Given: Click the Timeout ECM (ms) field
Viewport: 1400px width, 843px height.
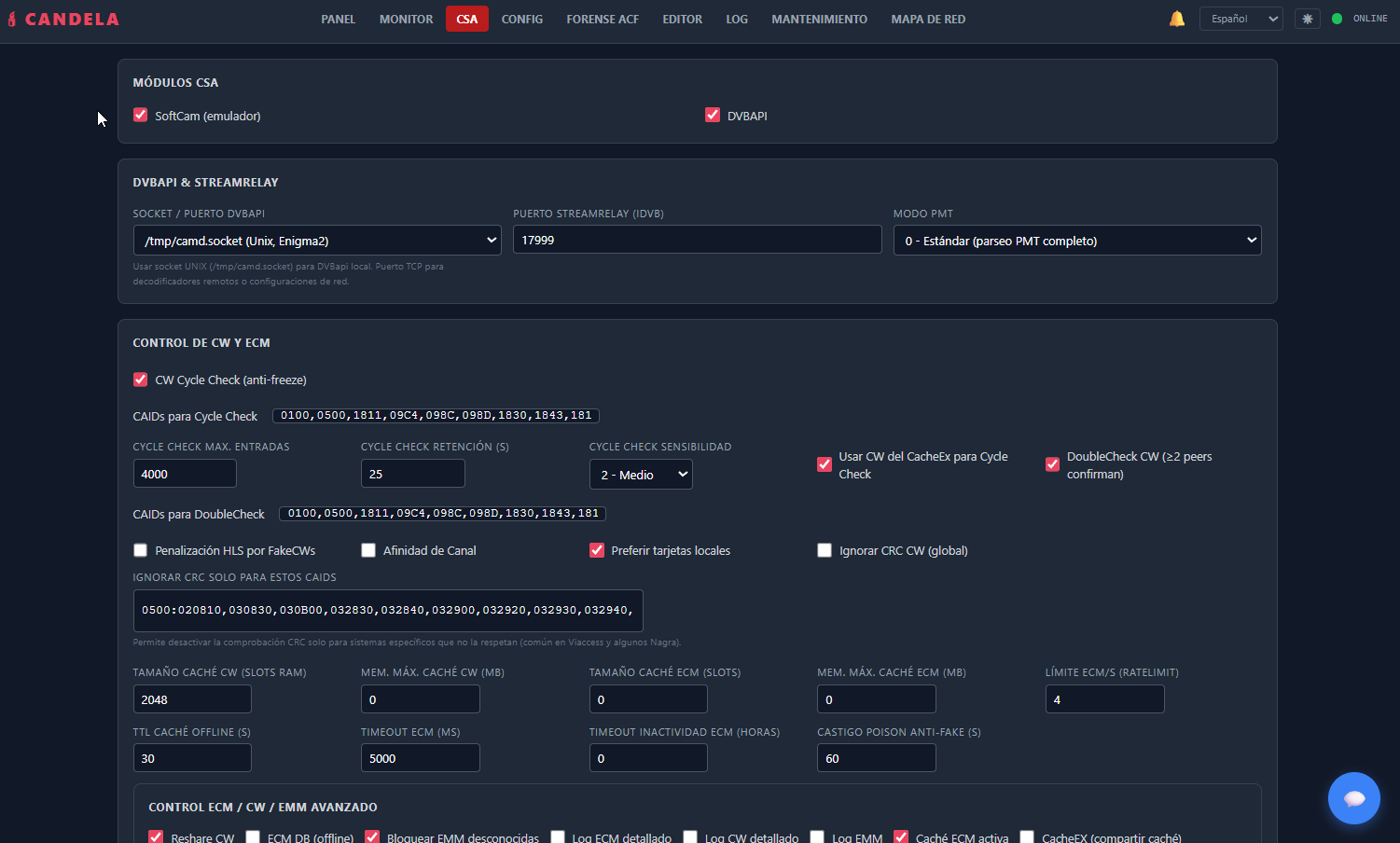Looking at the screenshot, I should (x=421, y=758).
